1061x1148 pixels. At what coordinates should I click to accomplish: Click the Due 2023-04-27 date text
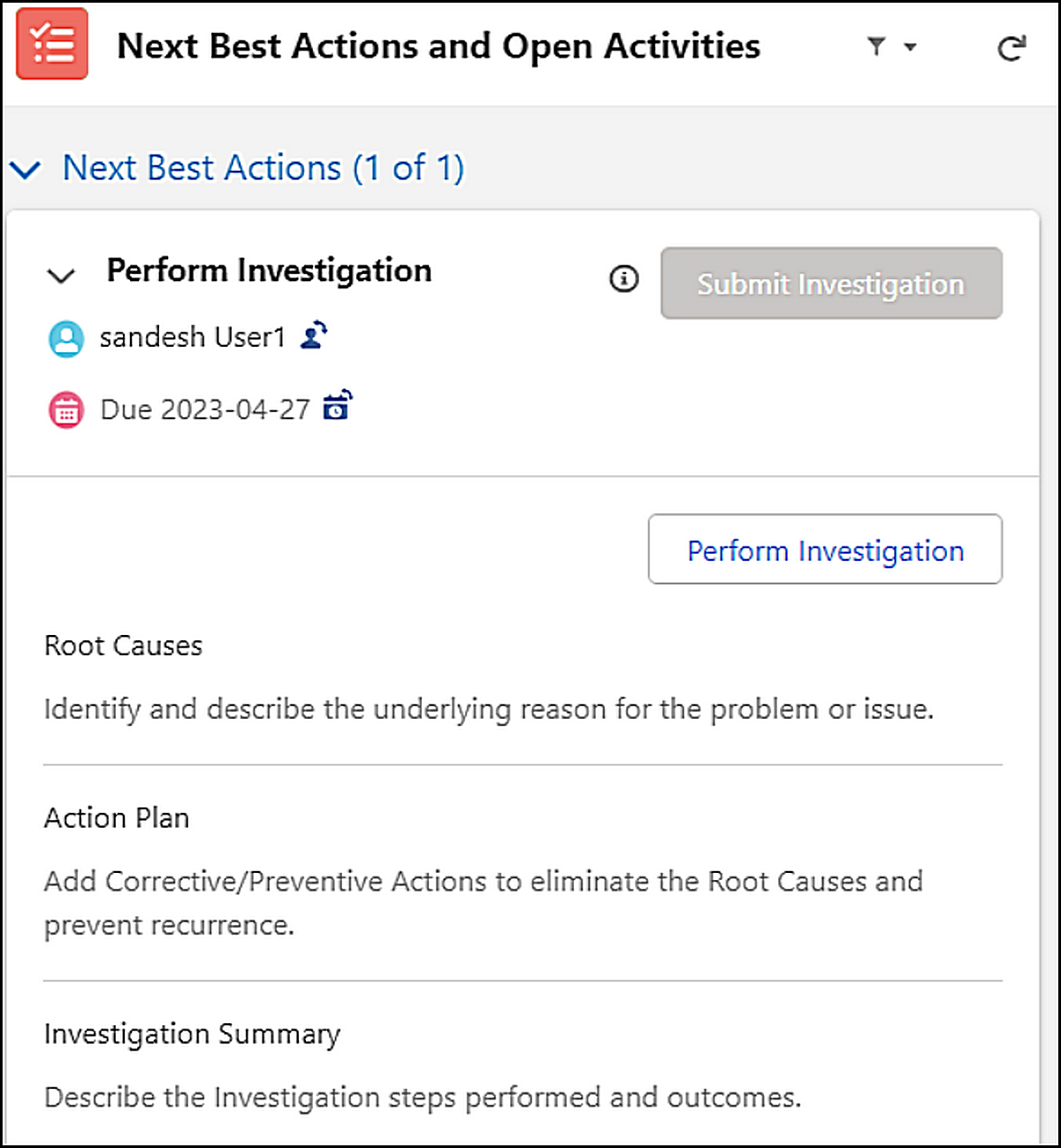(205, 410)
